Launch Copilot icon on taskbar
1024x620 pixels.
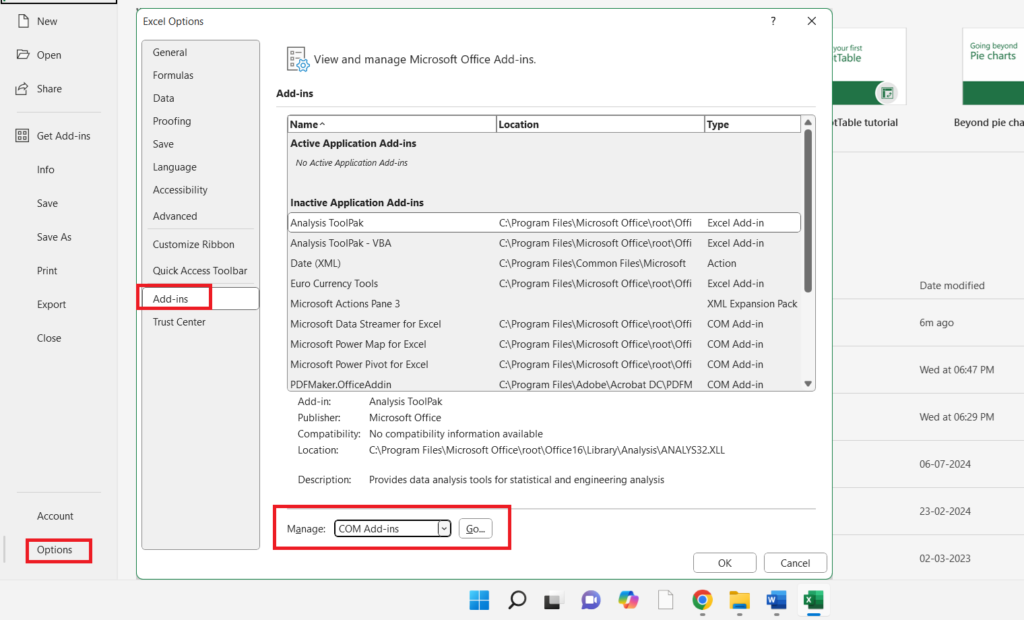pyautogui.click(x=628, y=600)
